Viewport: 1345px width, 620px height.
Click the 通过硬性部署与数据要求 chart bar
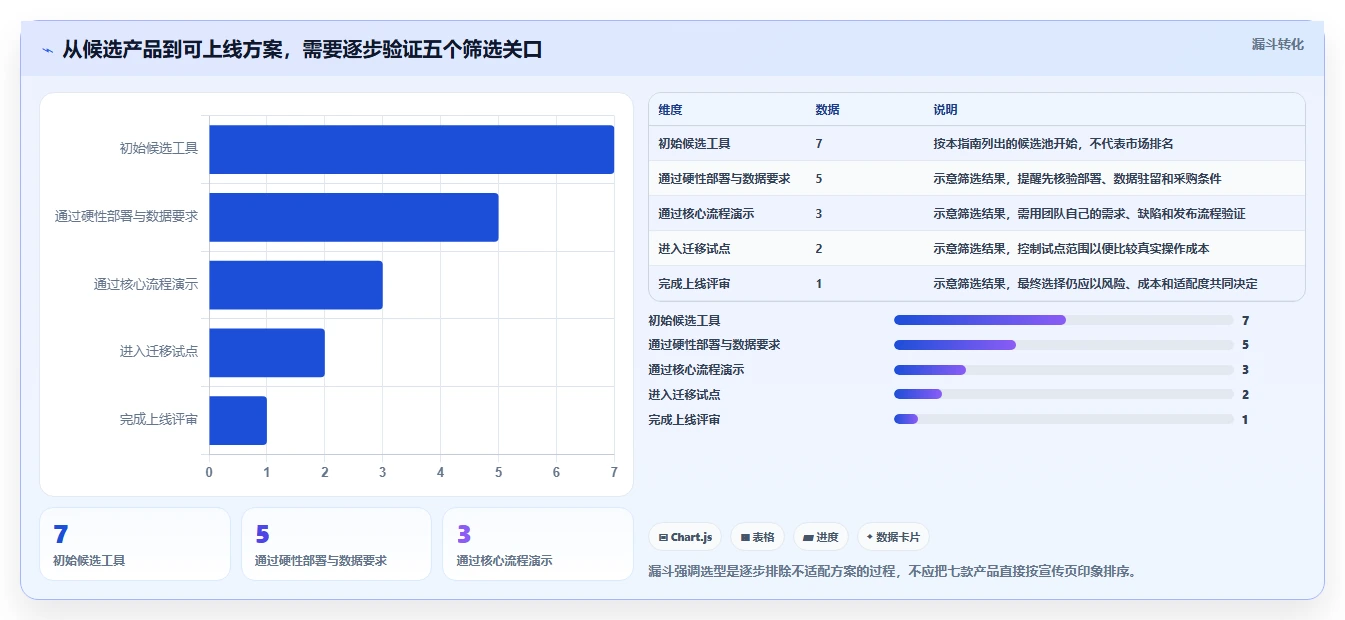[x=354, y=217]
